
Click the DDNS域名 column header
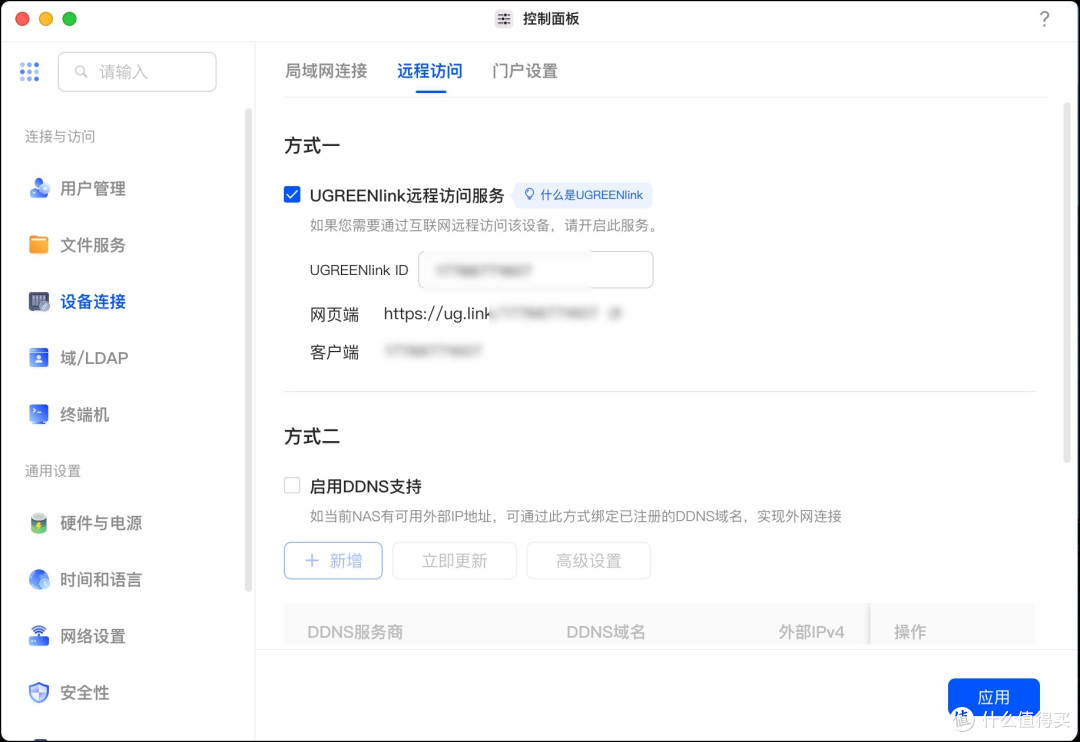(605, 632)
